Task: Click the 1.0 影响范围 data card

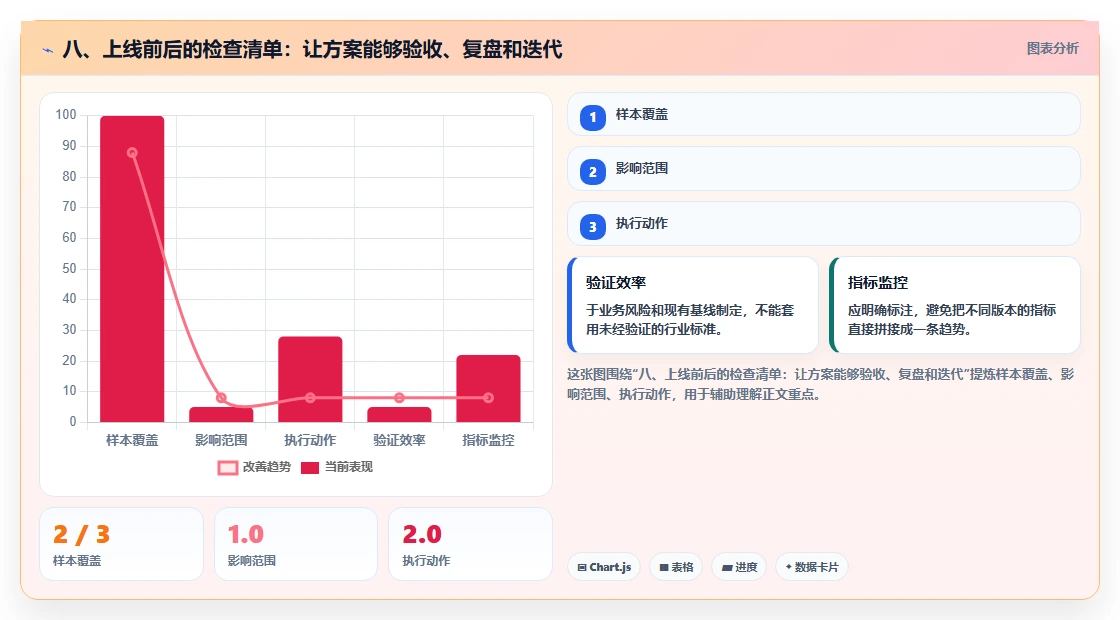Action: pos(296,544)
